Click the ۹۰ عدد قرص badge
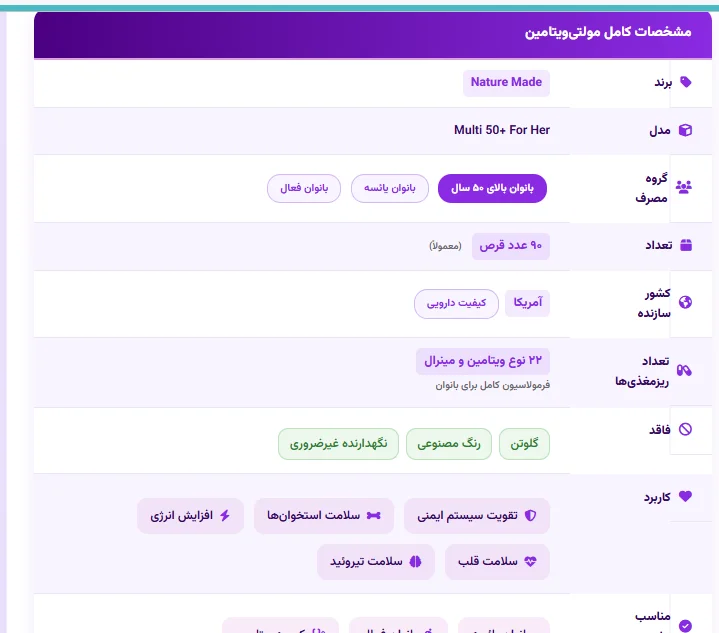Screen dimensions: 719x633 511,246
